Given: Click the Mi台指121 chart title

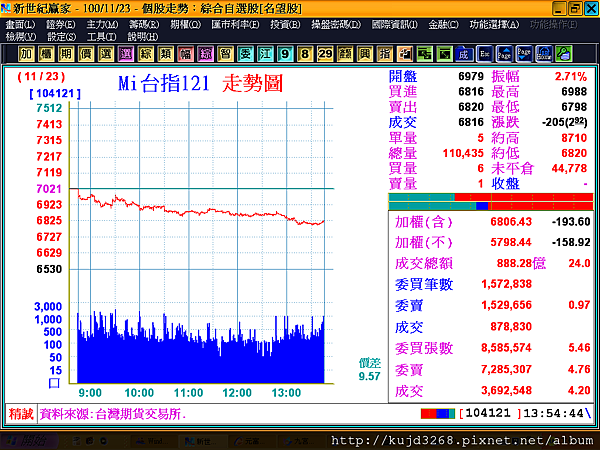Looking at the screenshot, I should coord(163,83).
